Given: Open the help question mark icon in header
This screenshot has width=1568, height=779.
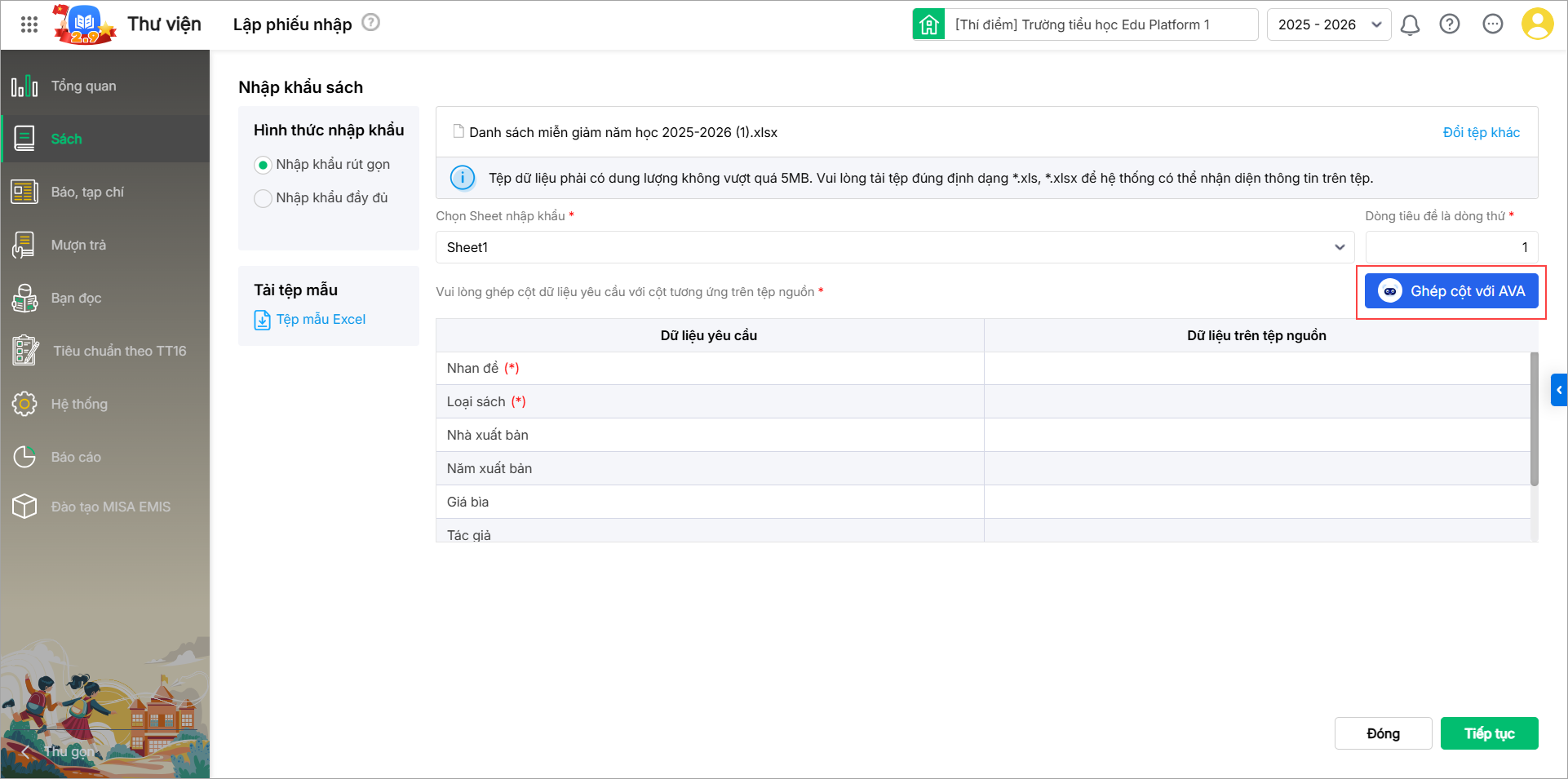Looking at the screenshot, I should coord(1450,24).
